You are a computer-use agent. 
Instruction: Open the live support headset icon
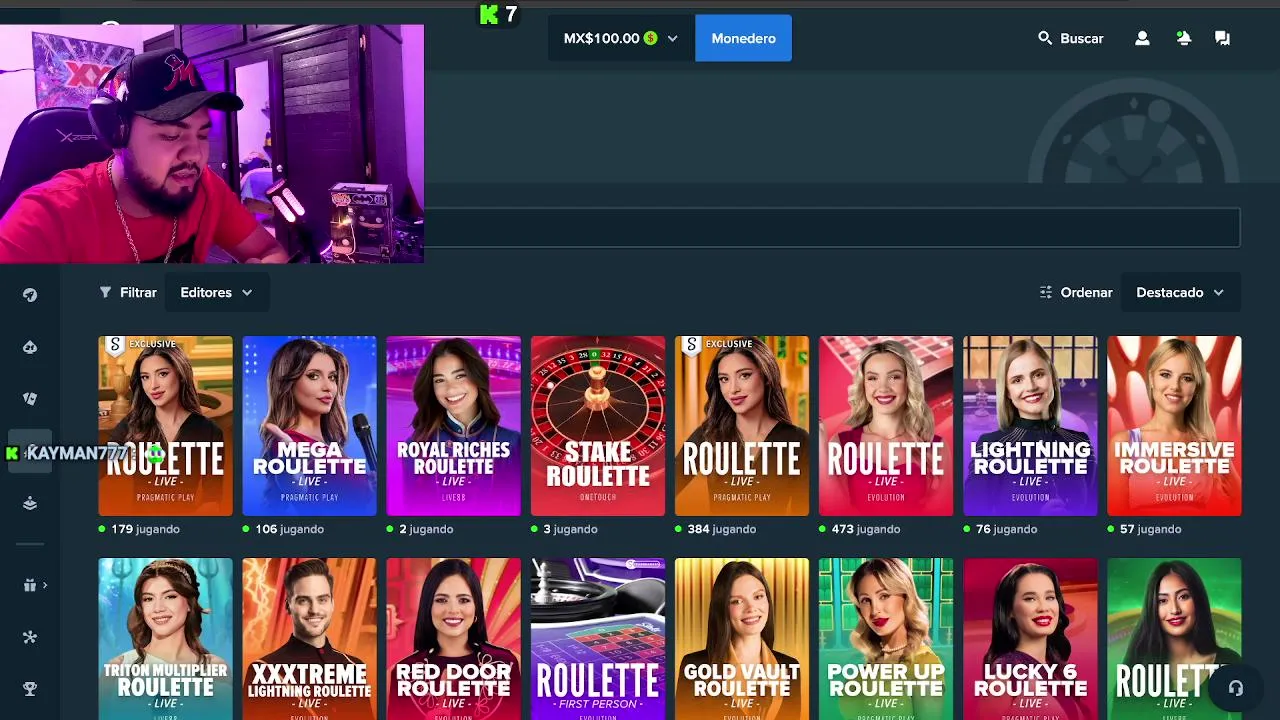click(x=1236, y=688)
